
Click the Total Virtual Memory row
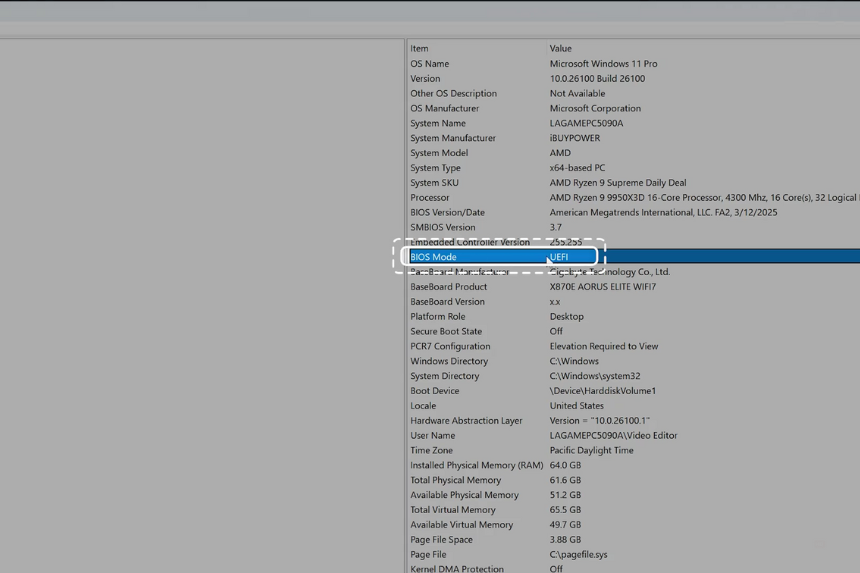pyautogui.click(x=452, y=510)
